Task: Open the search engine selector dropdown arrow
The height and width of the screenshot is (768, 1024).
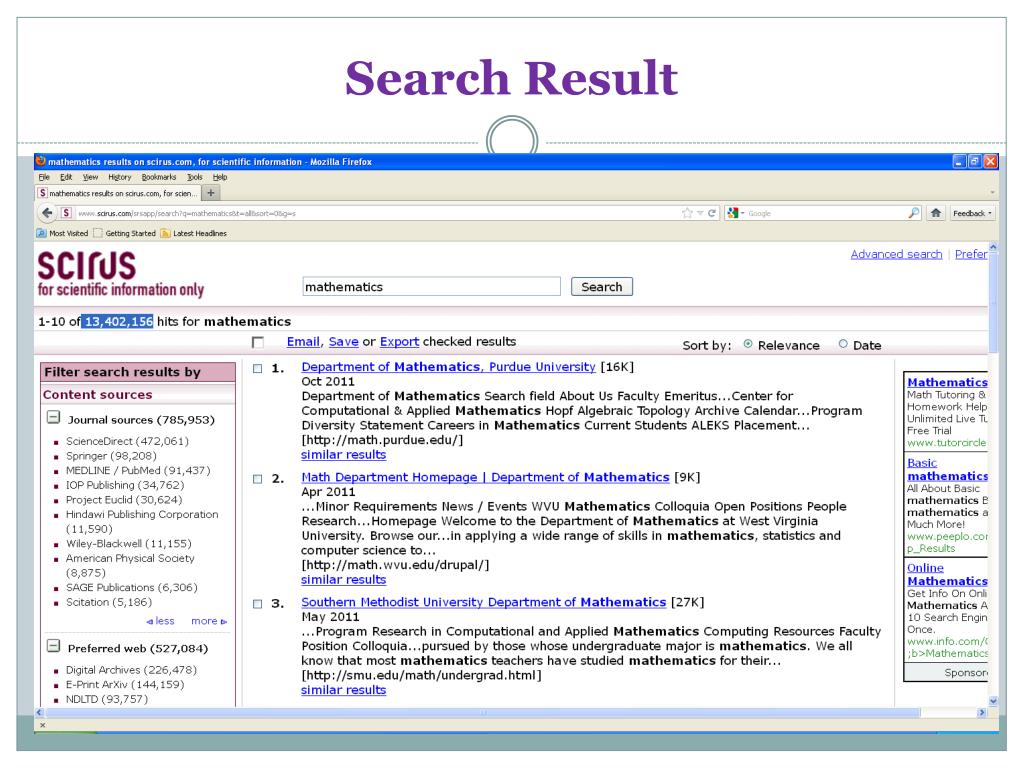Action: coord(743,214)
